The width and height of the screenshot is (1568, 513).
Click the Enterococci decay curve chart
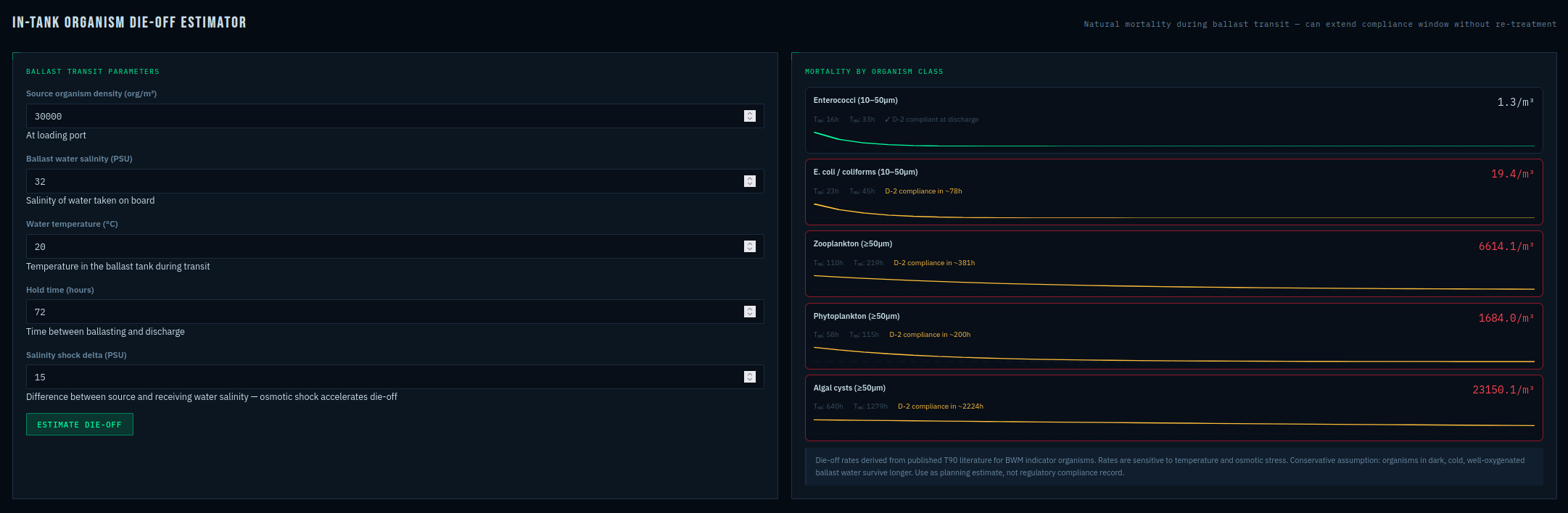1173,138
